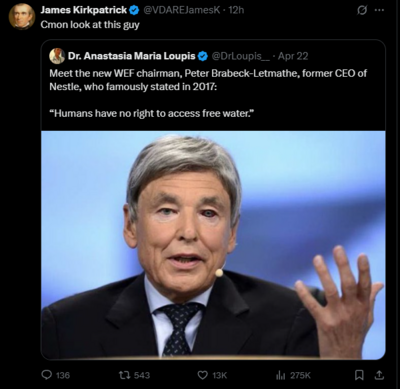Open view analytics bar chart icon
Image resolution: width=400 pixels, height=389 pixels.
[x=280, y=375]
